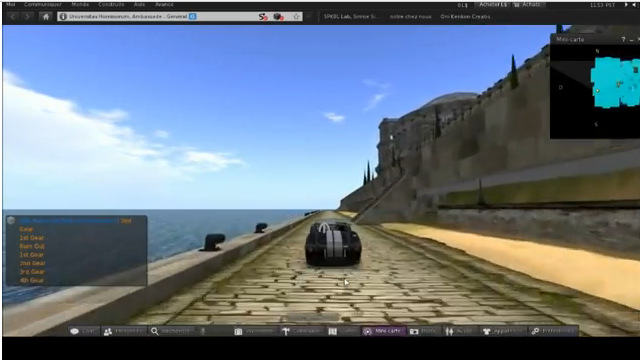Click the blue maturity badge in location bar
Viewport: 640px width, 360px height.
click(x=193, y=16)
